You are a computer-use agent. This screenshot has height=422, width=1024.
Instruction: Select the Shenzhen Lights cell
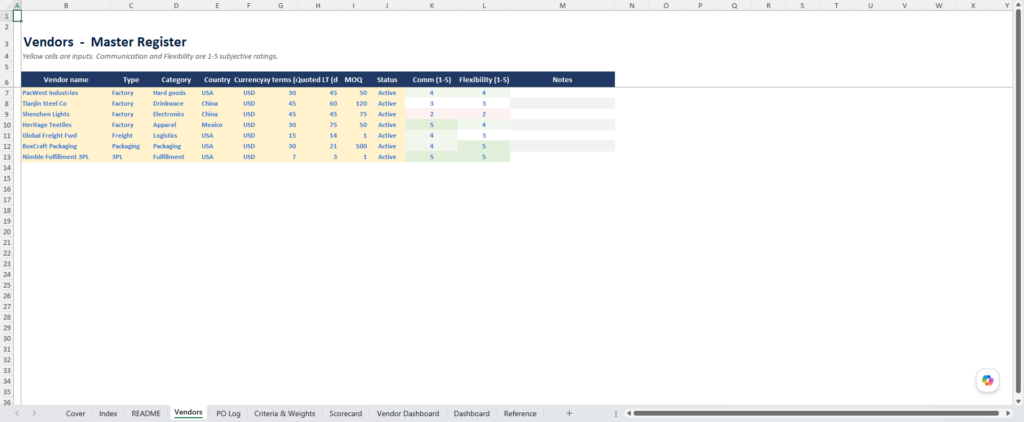tap(66, 114)
